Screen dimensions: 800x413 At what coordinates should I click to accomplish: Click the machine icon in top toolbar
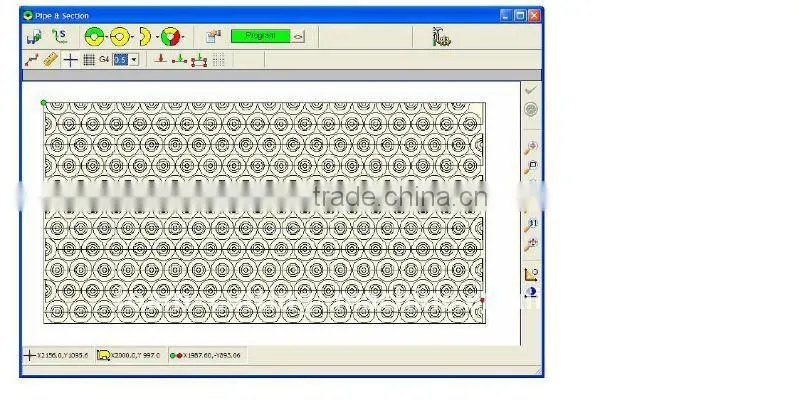[441, 37]
